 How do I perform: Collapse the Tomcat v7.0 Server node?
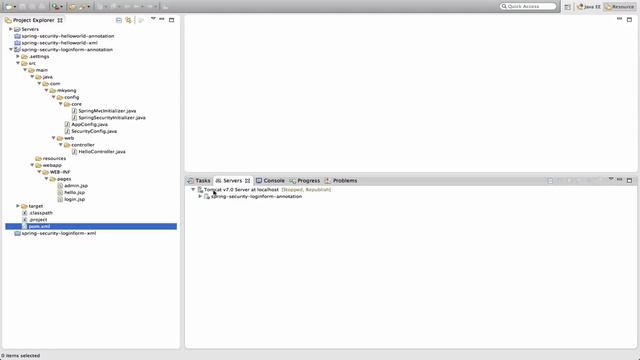193,189
